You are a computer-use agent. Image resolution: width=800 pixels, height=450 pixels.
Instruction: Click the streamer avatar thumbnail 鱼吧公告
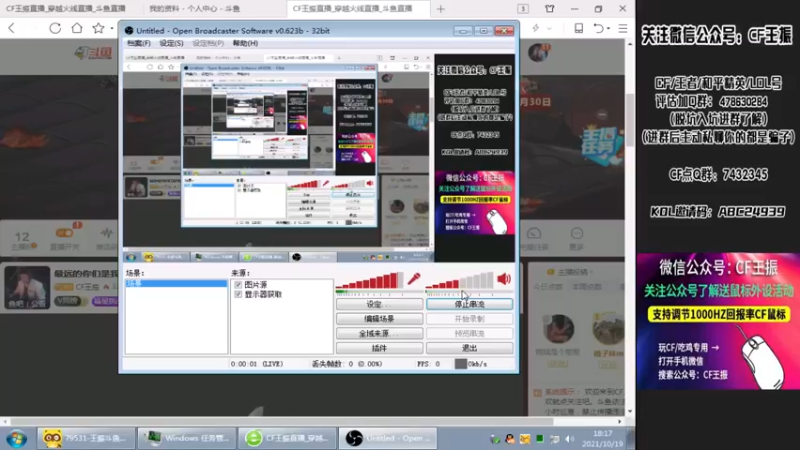(27, 288)
